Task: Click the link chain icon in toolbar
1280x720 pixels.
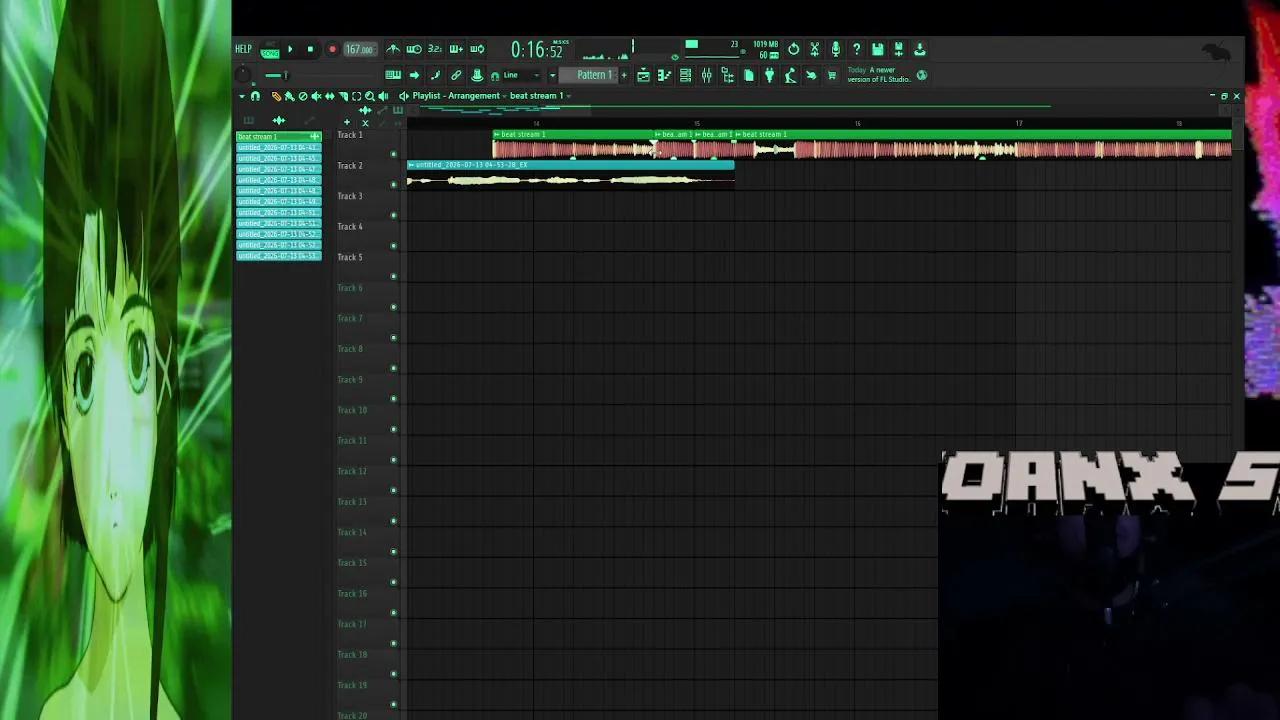Action: [456, 75]
